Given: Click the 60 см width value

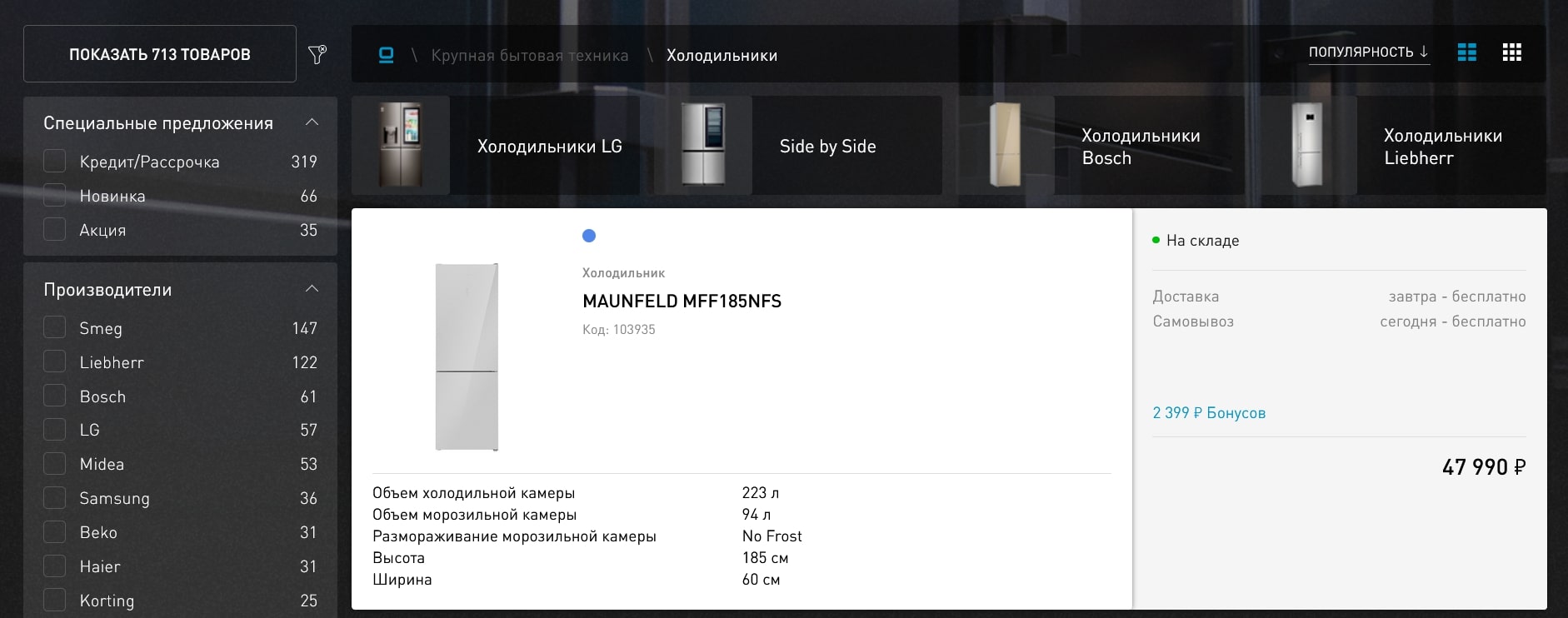Looking at the screenshot, I should point(762,580).
